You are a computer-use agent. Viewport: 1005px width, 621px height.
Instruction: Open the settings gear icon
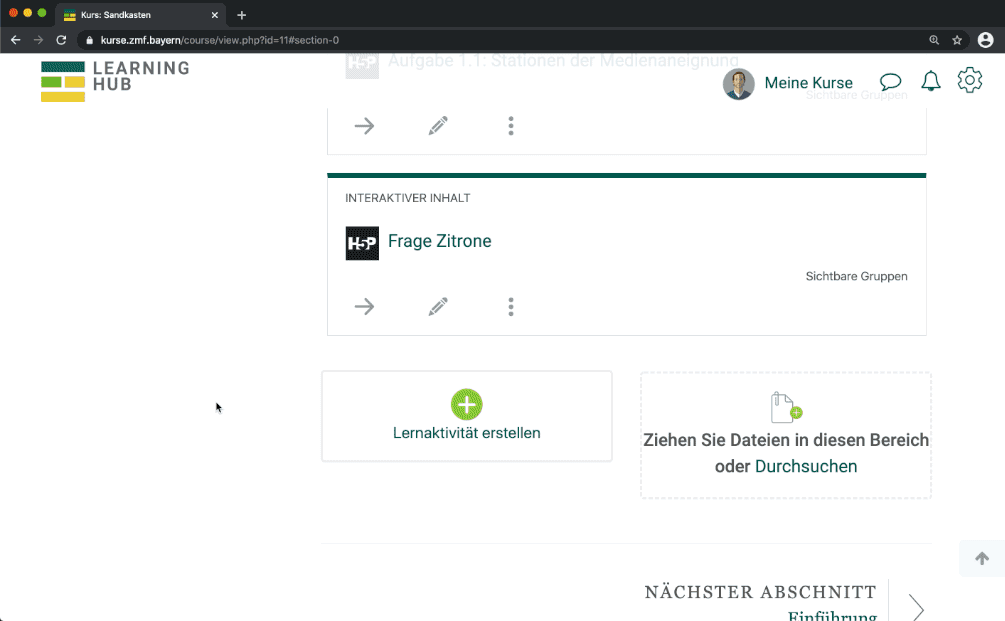click(x=970, y=80)
